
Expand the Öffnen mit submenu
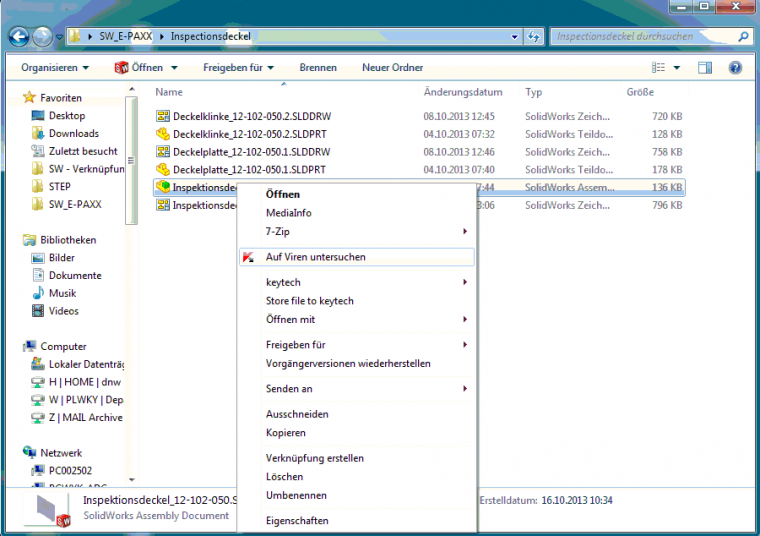[357, 319]
